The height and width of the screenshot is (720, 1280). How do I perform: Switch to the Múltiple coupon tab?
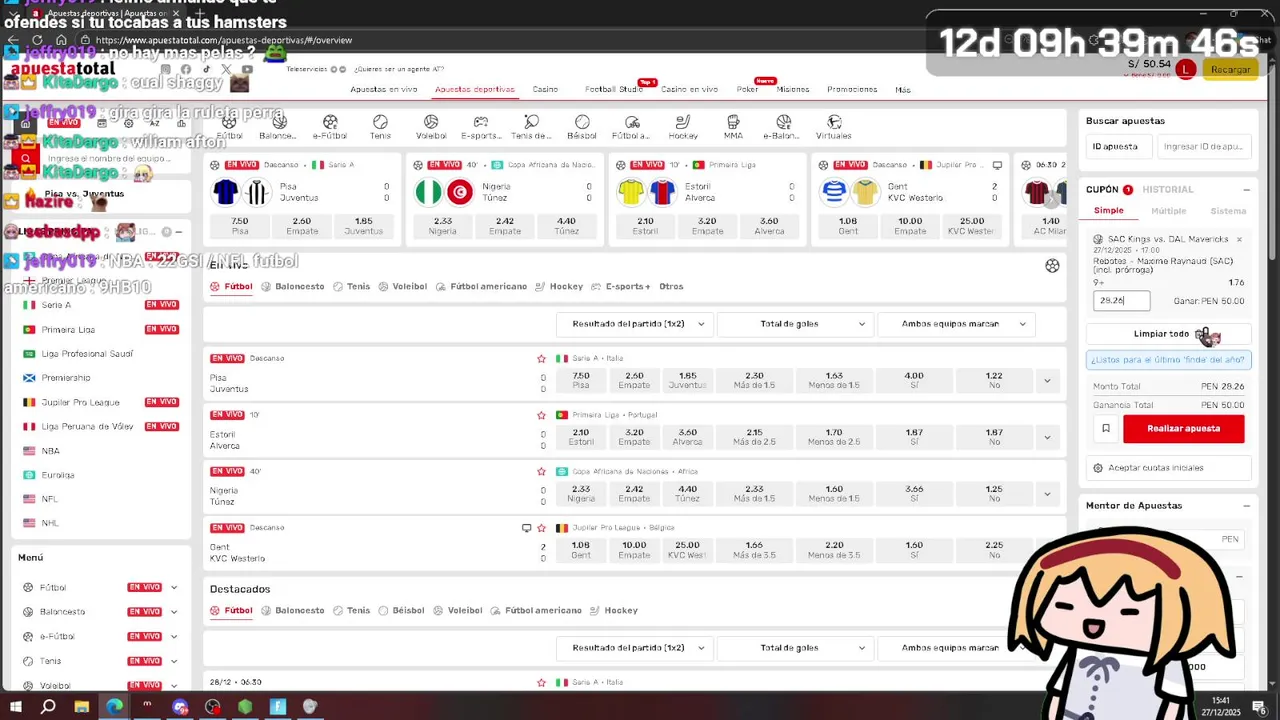point(1168,211)
